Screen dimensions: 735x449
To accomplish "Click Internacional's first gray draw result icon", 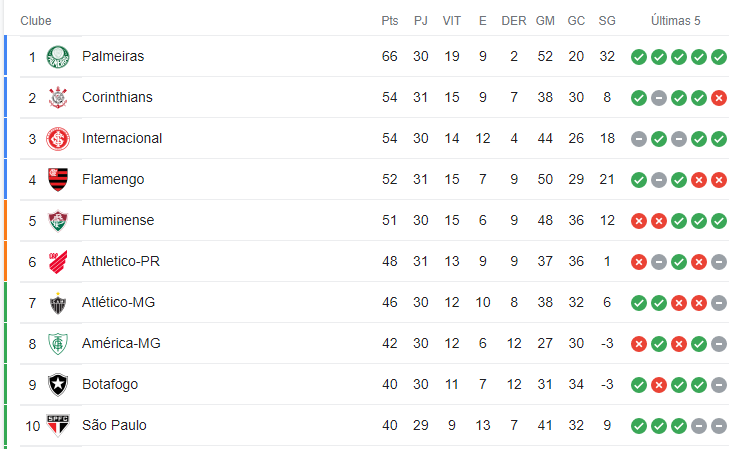I will [639, 139].
